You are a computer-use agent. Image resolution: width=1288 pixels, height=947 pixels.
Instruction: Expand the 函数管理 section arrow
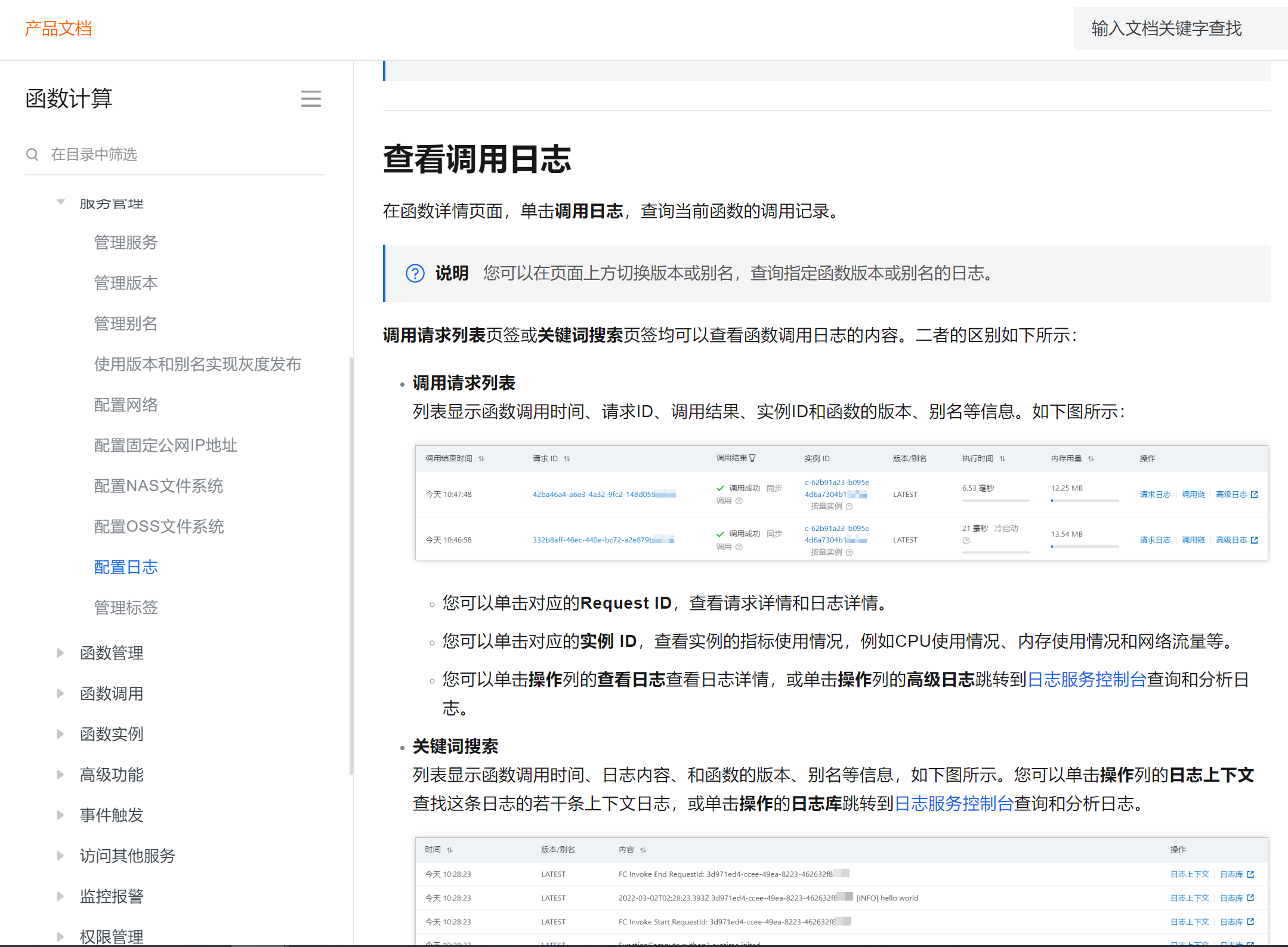60,653
